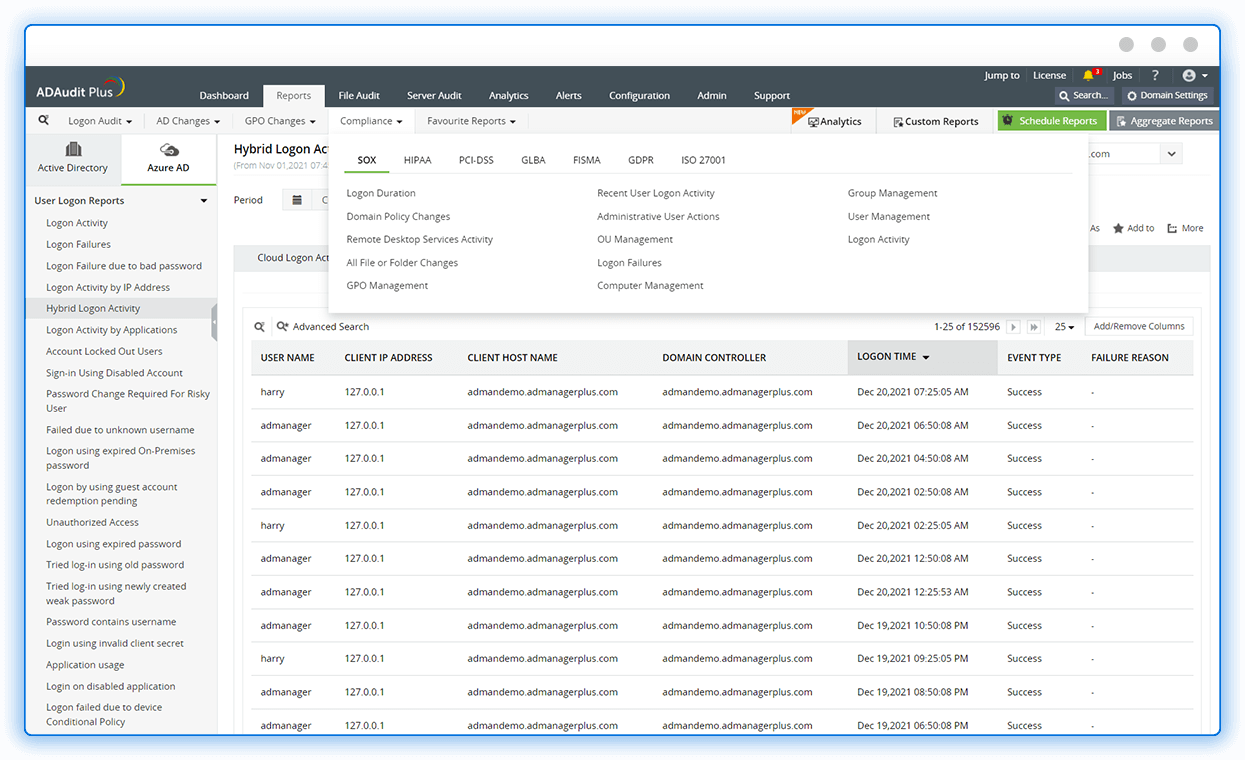Screen dimensions: 1245x760
Task: Click the report search magnifier icon in sub-toolbar
Action: click(44, 120)
